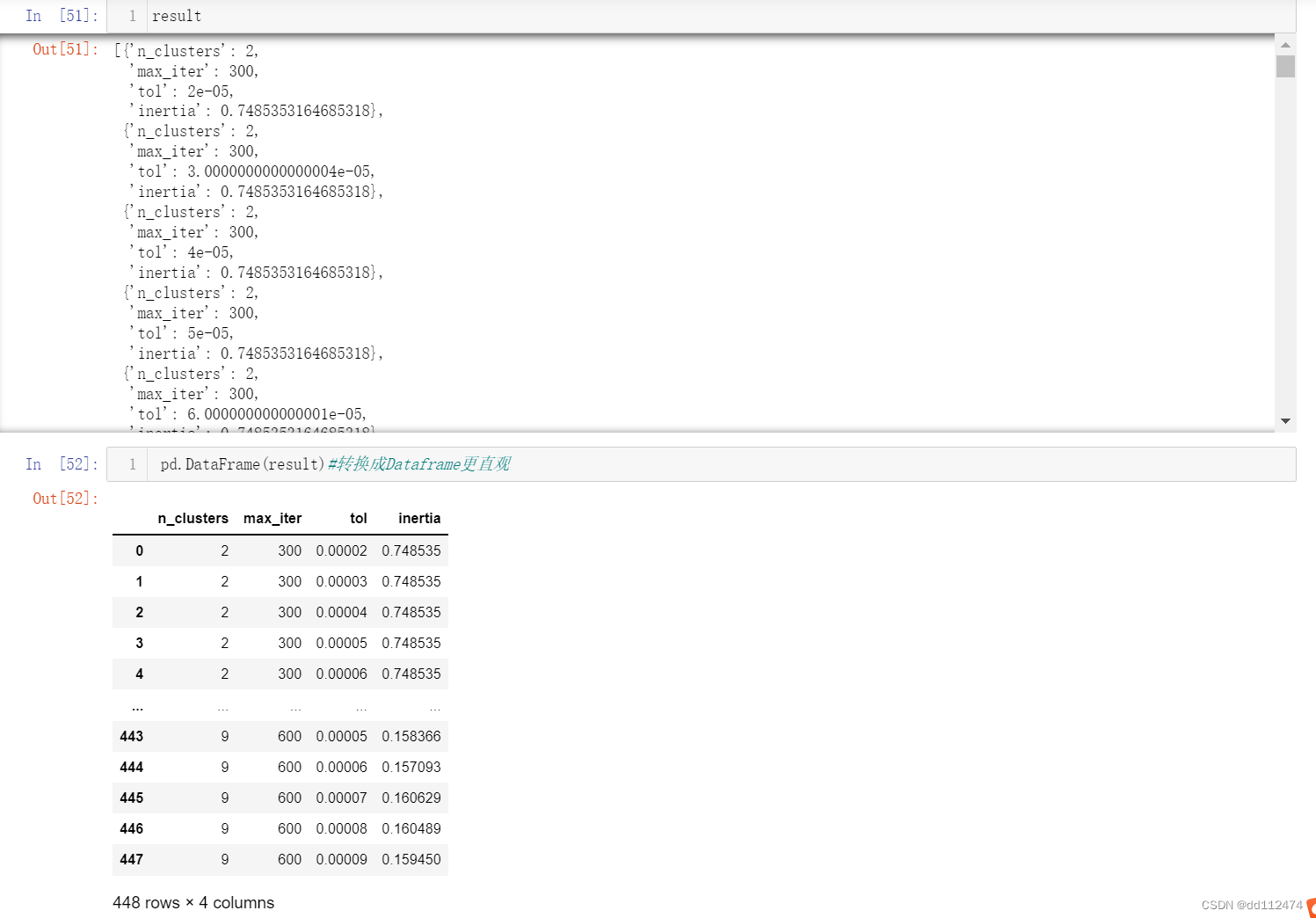This screenshot has width=1316, height=918.
Task: Click row index 444 in the DataFrame
Action: click(132, 768)
